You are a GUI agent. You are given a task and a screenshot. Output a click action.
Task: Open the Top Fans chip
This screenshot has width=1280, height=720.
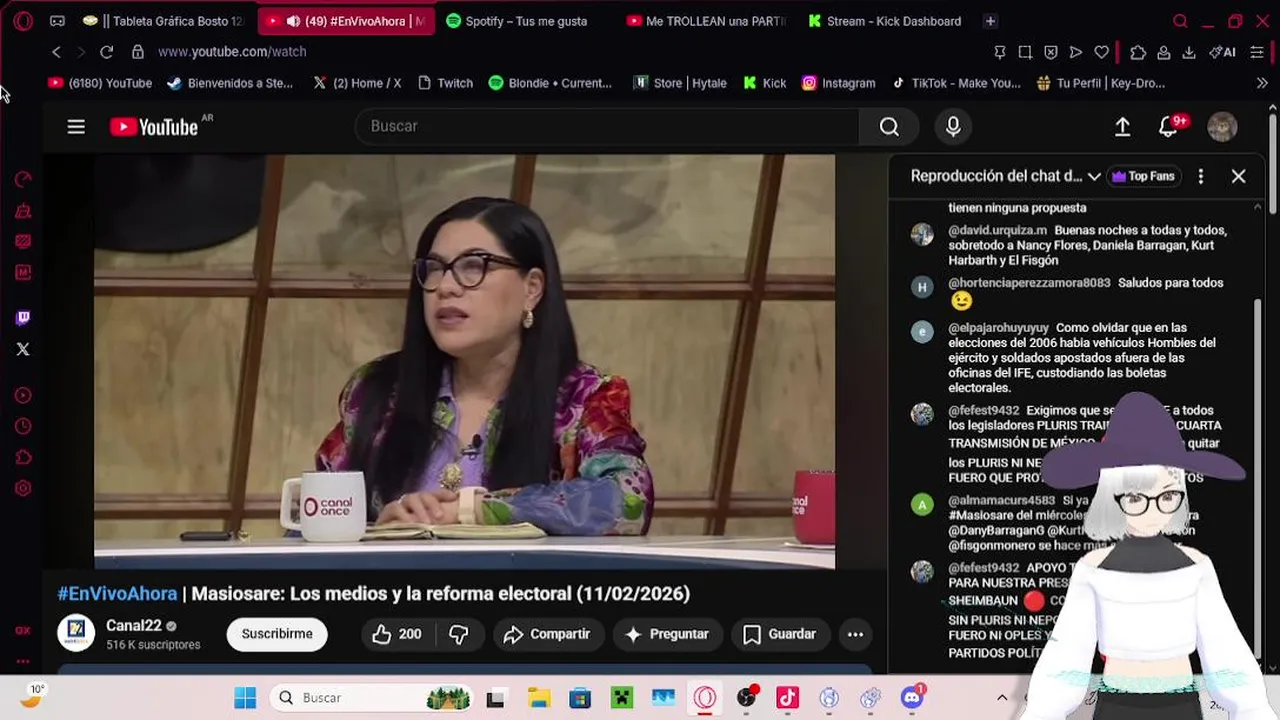click(x=1143, y=176)
